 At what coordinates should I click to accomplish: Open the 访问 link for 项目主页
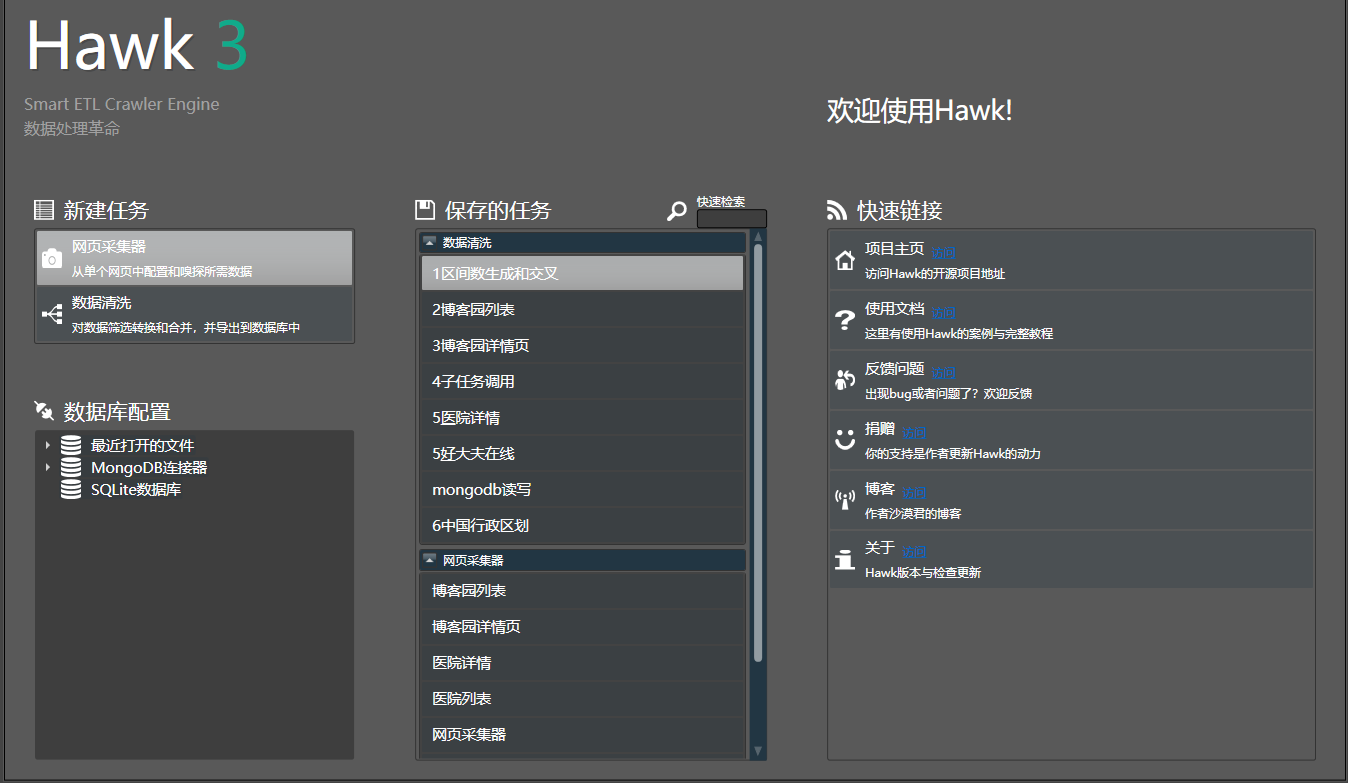[943, 253]
